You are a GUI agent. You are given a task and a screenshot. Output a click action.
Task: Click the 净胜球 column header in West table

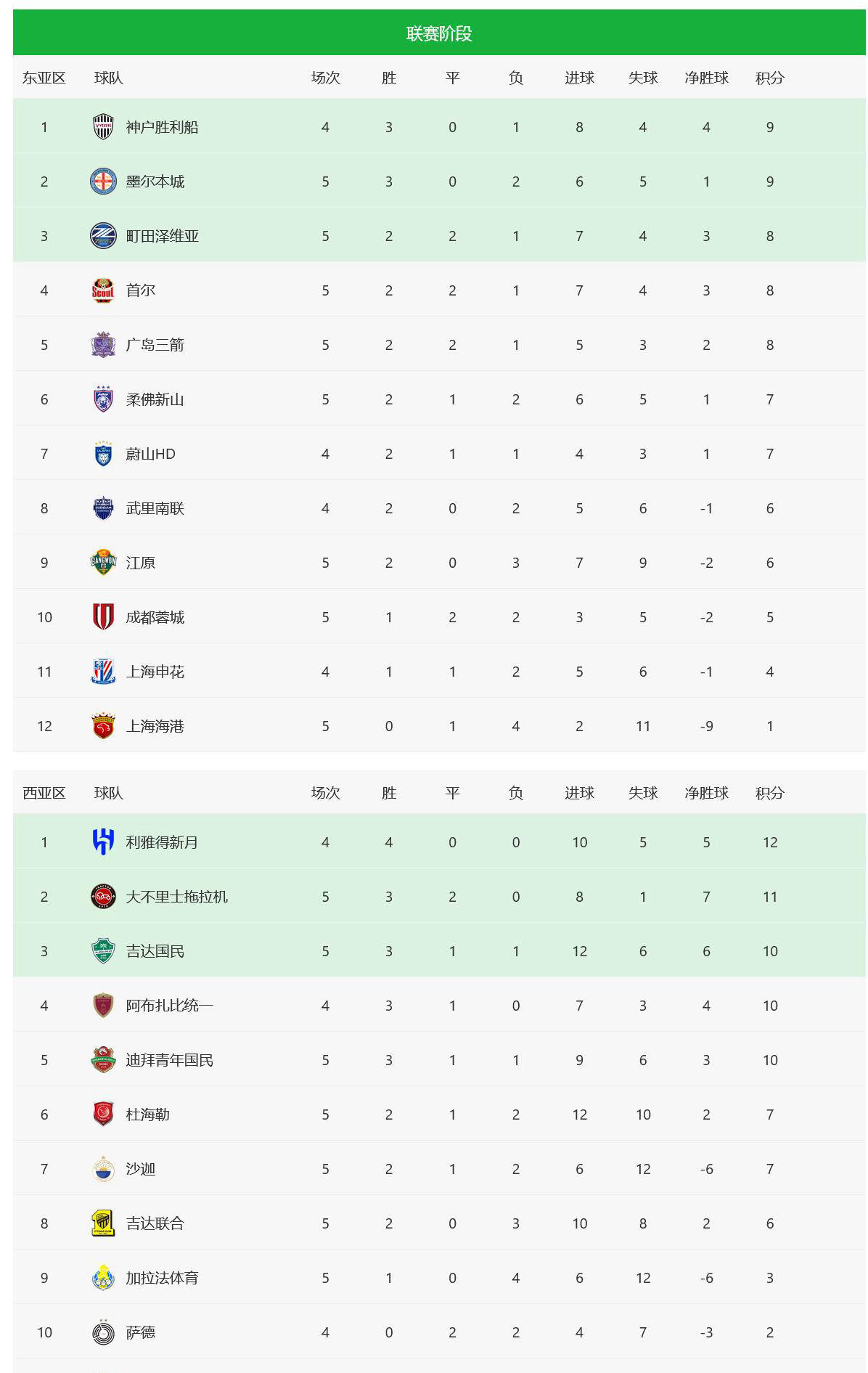pos(706,793)
